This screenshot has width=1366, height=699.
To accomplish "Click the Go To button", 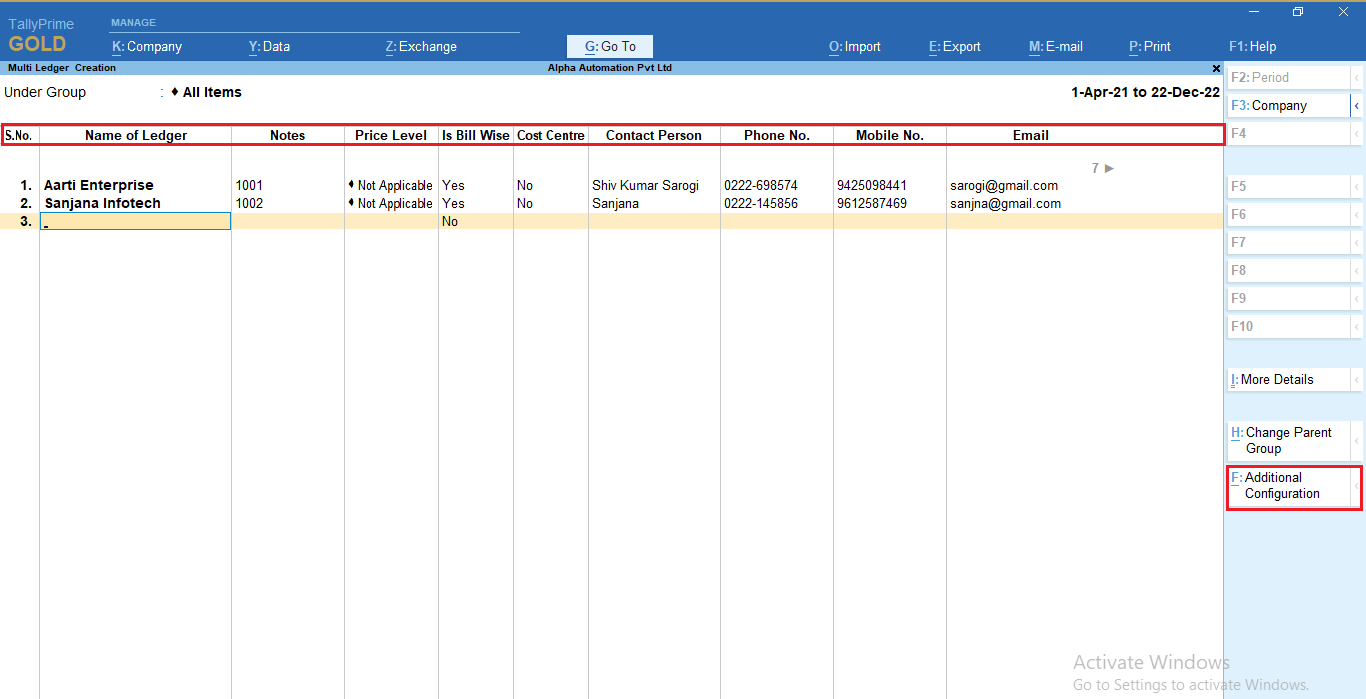I will (610, 46).
